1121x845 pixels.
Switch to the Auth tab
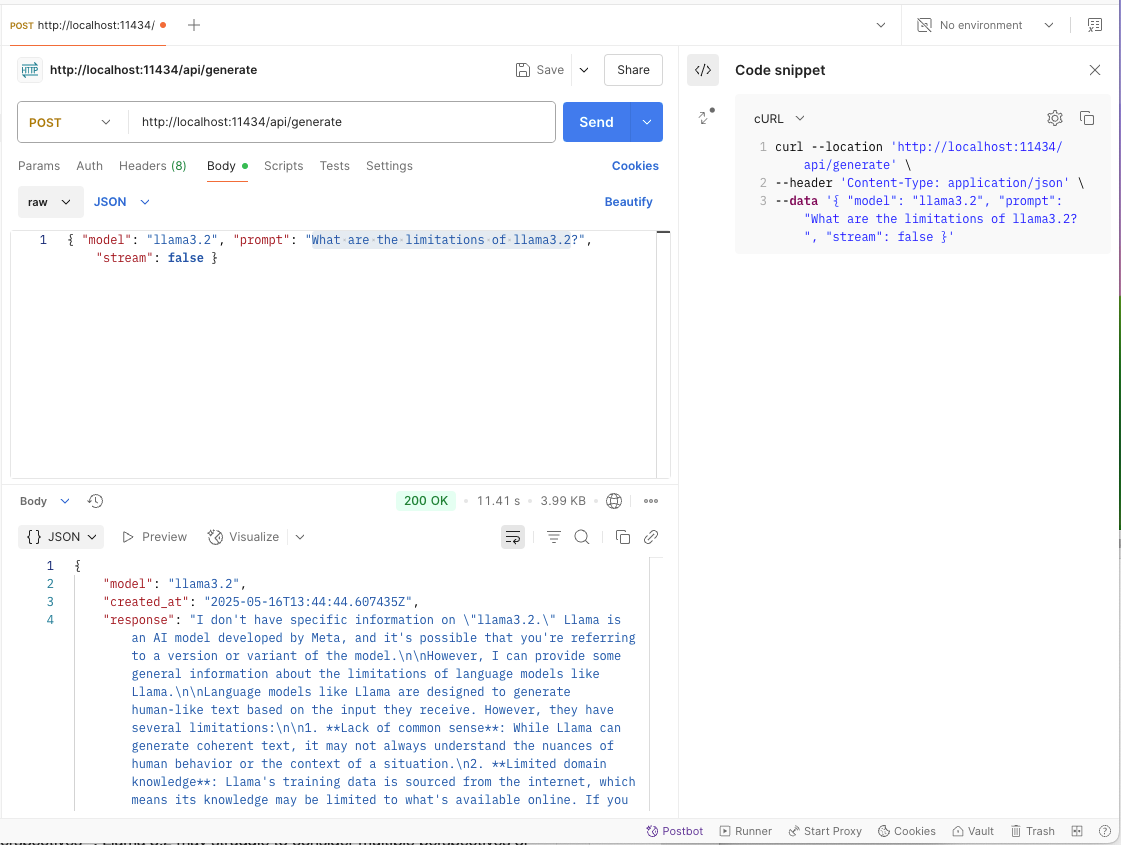(89, 166)
